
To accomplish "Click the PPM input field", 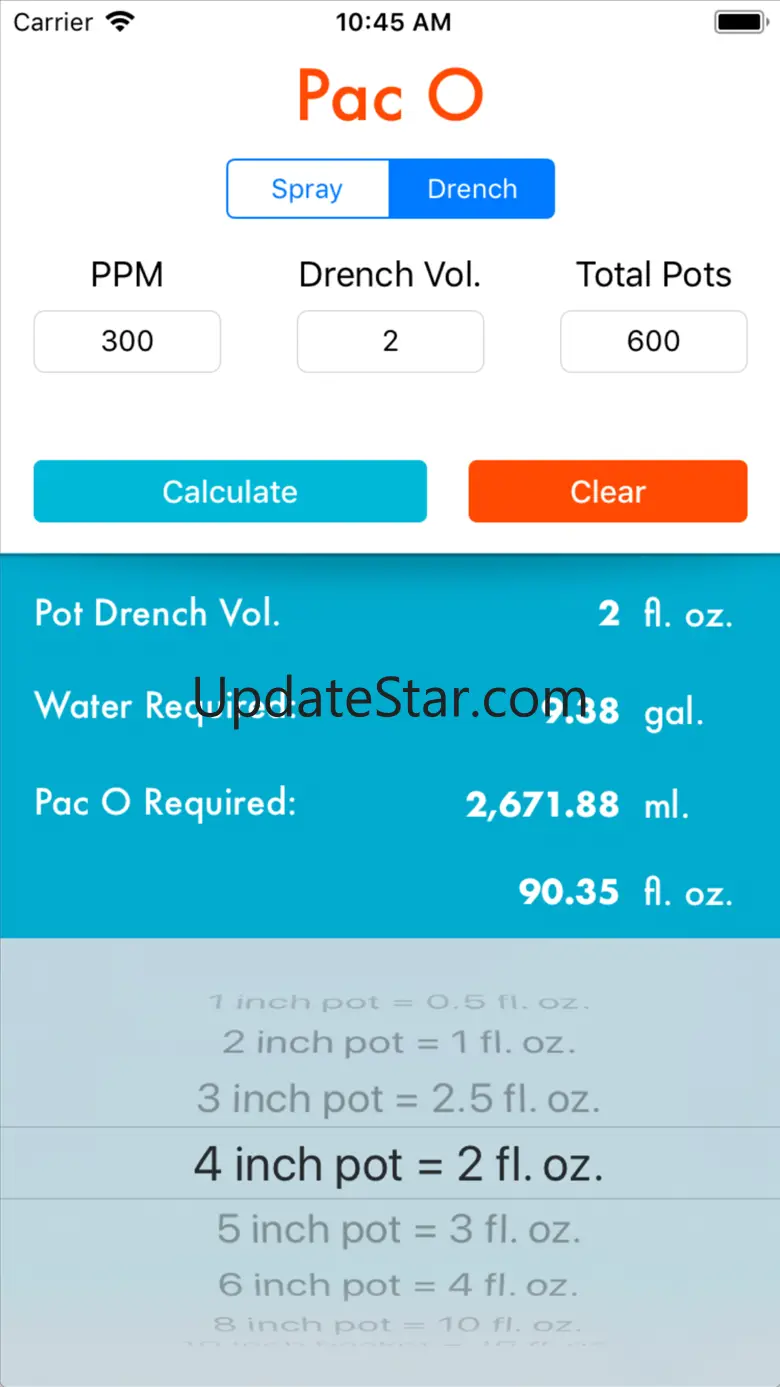I will [x=127, y=341].
